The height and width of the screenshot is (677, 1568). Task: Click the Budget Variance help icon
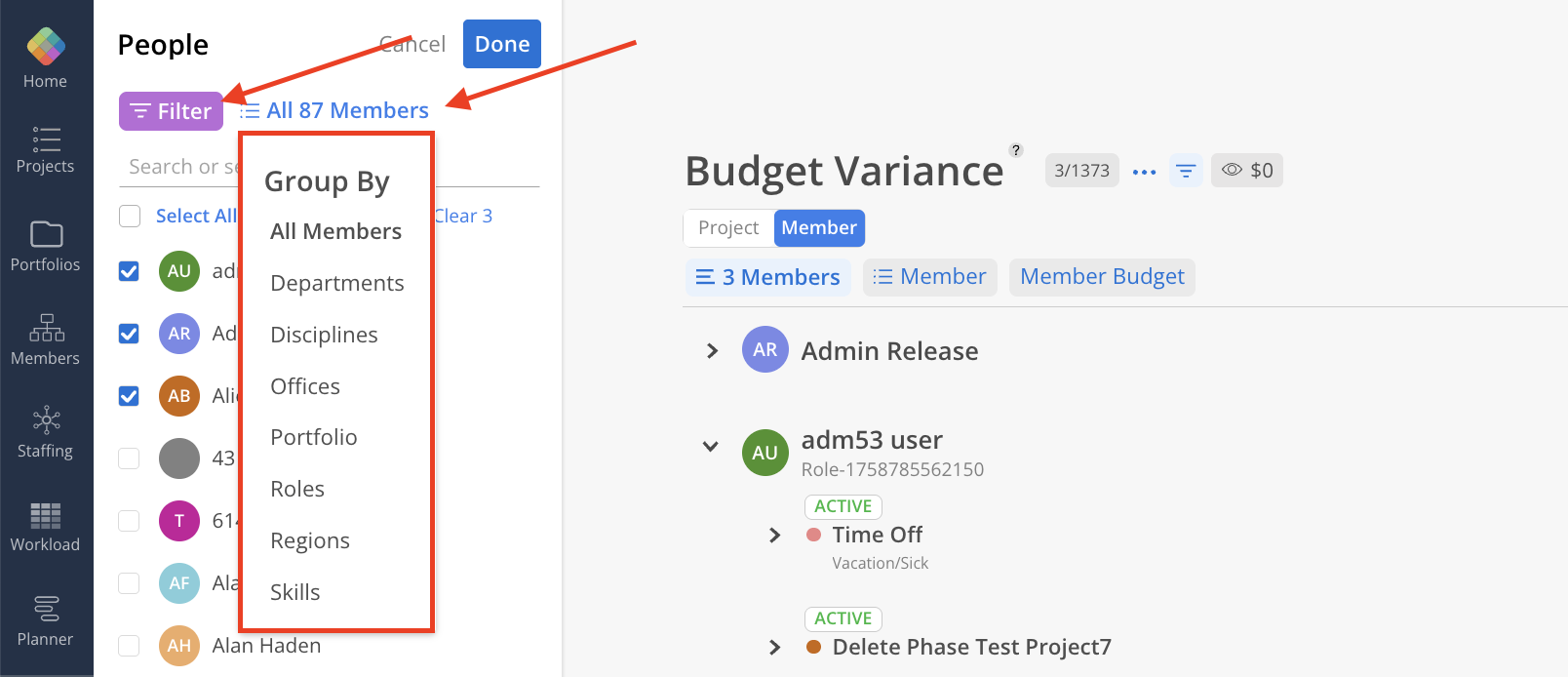[x=1016, y=150]
